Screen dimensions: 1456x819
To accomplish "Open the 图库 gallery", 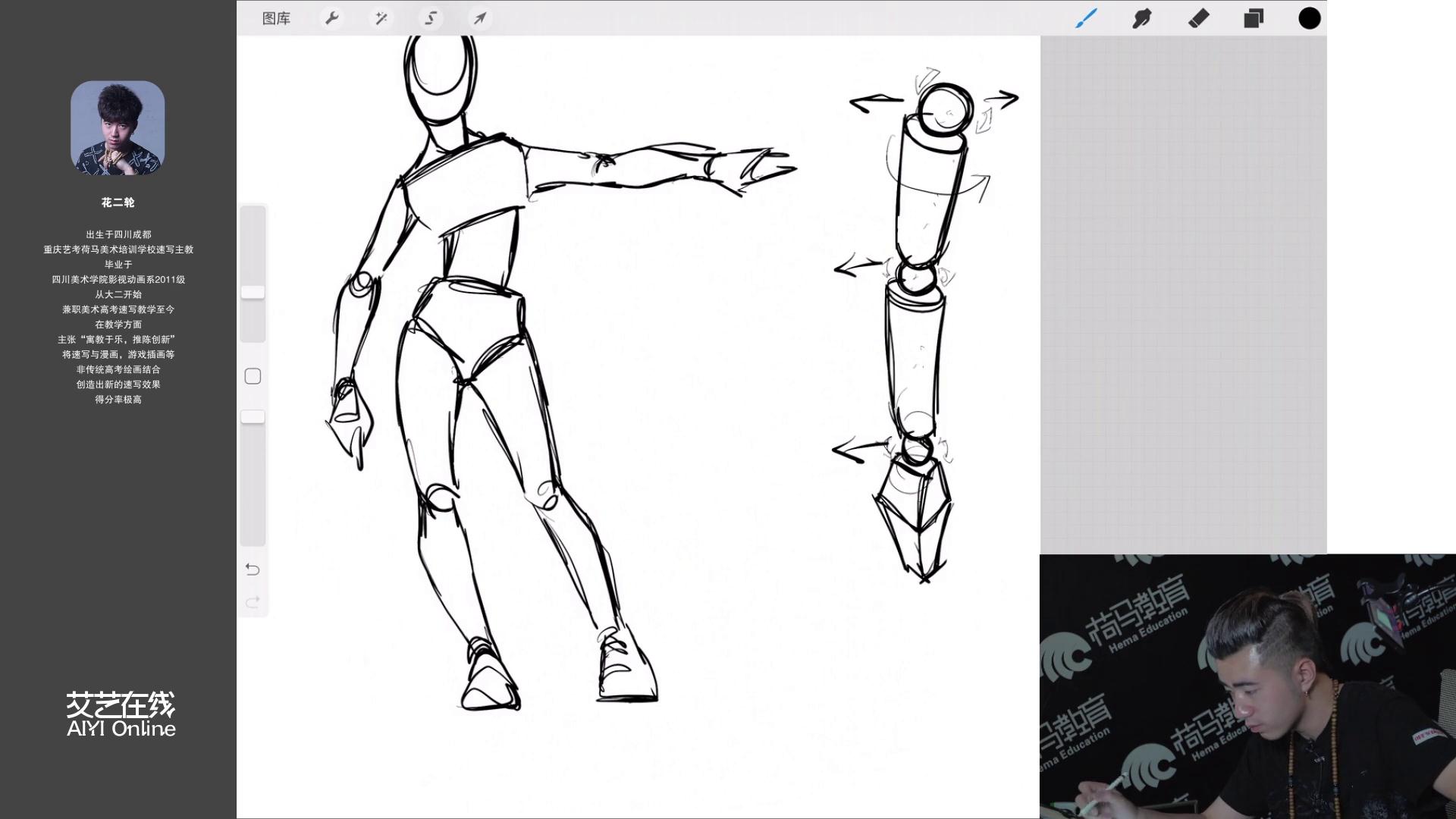I will click(x=276, y=18).
